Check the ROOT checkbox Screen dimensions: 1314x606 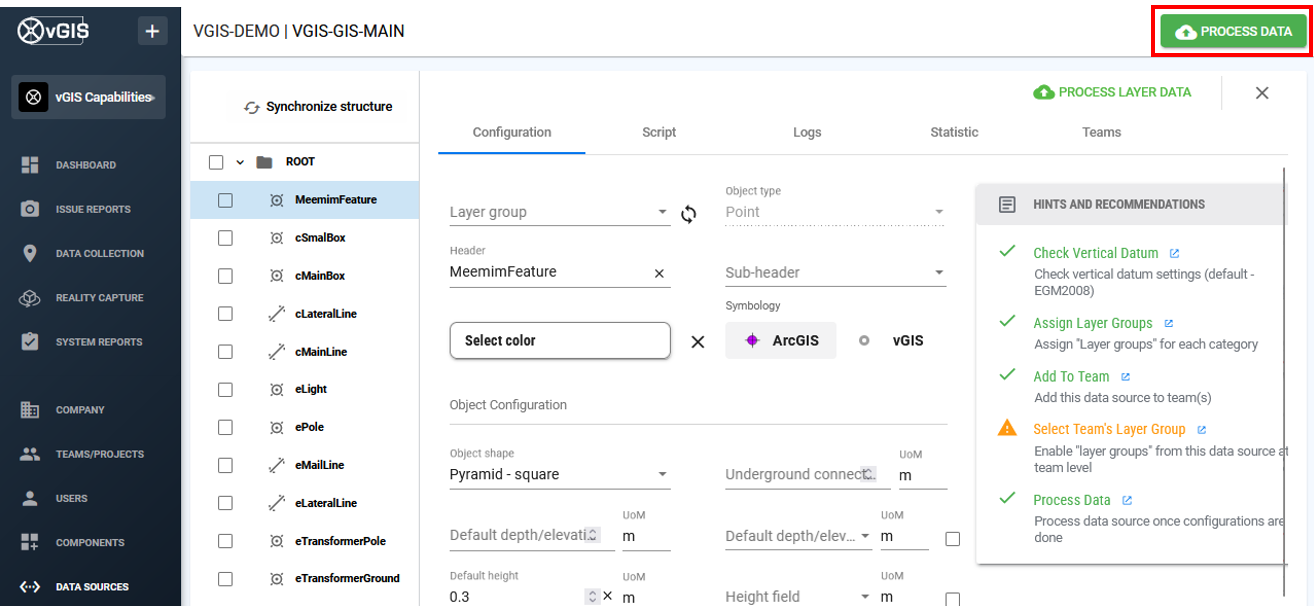click(216, 162)
